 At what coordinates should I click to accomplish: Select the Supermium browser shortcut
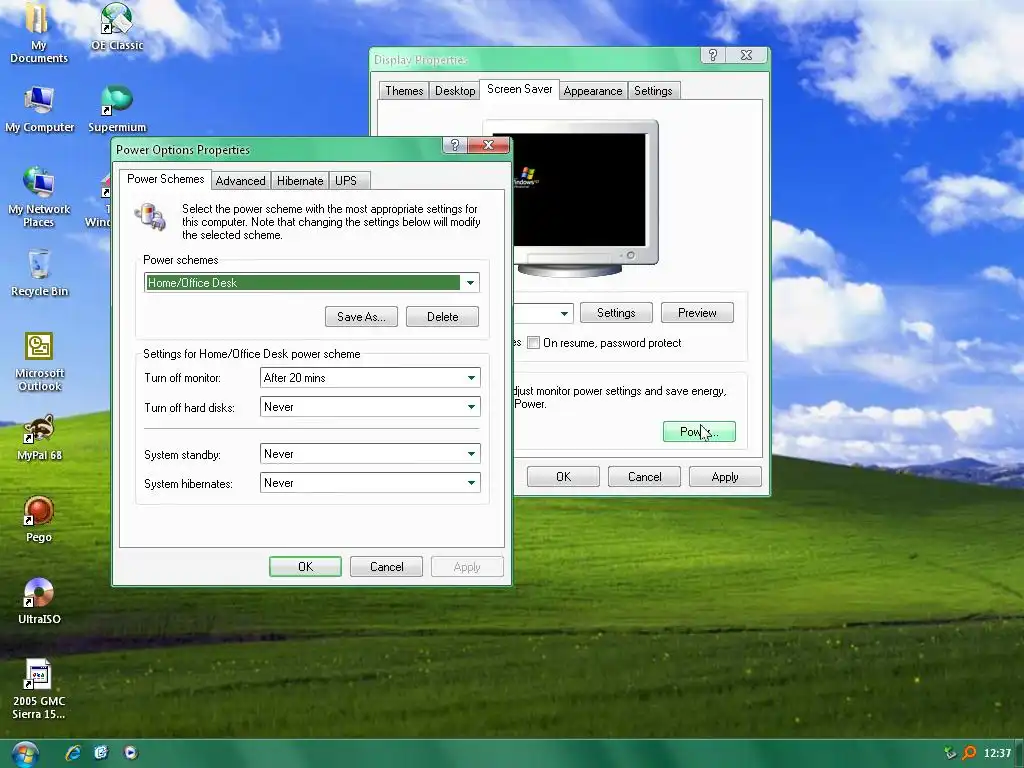[117, 108]
